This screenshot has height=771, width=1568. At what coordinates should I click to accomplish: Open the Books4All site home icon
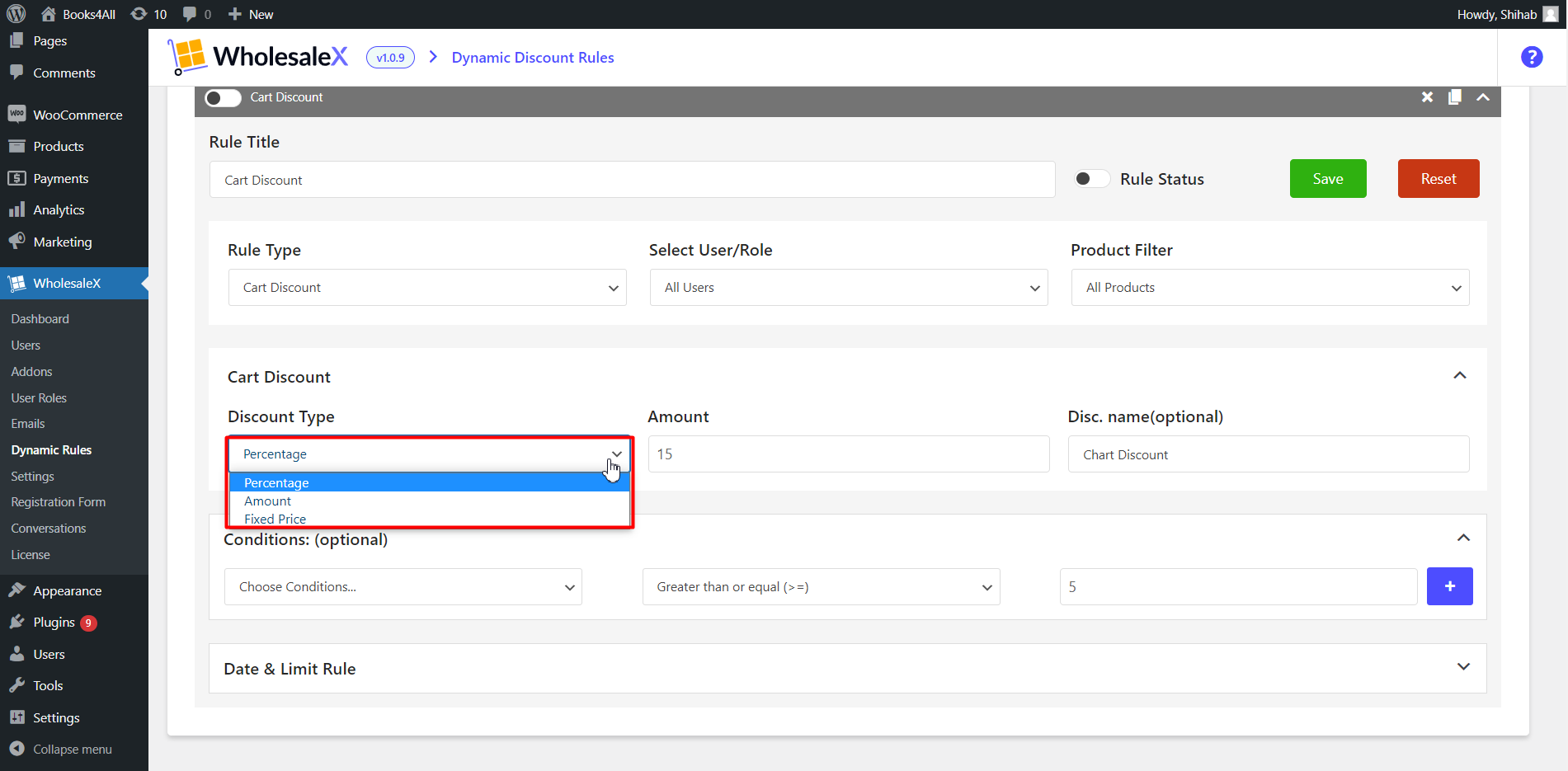click(x=49, y=14)
